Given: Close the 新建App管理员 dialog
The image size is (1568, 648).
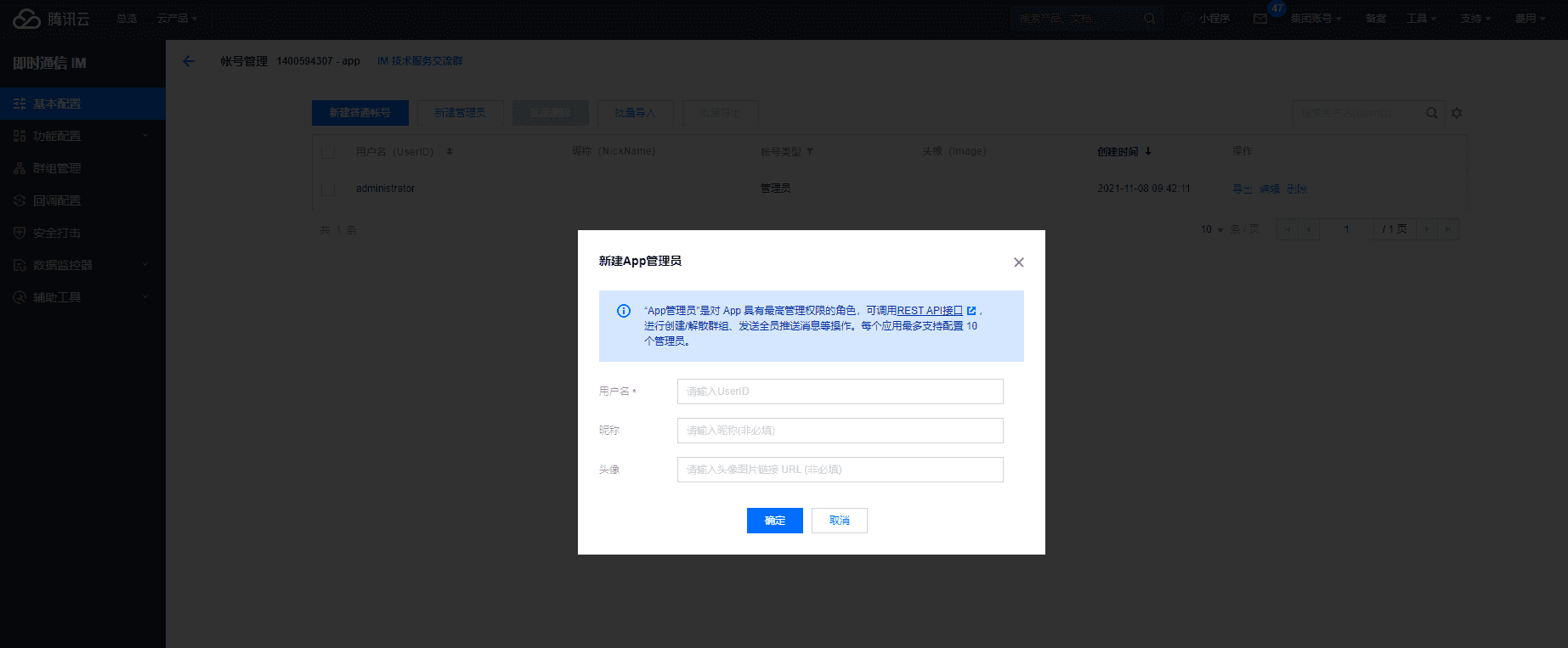Looking at the screenshot, I should (x=1018, y=262).
